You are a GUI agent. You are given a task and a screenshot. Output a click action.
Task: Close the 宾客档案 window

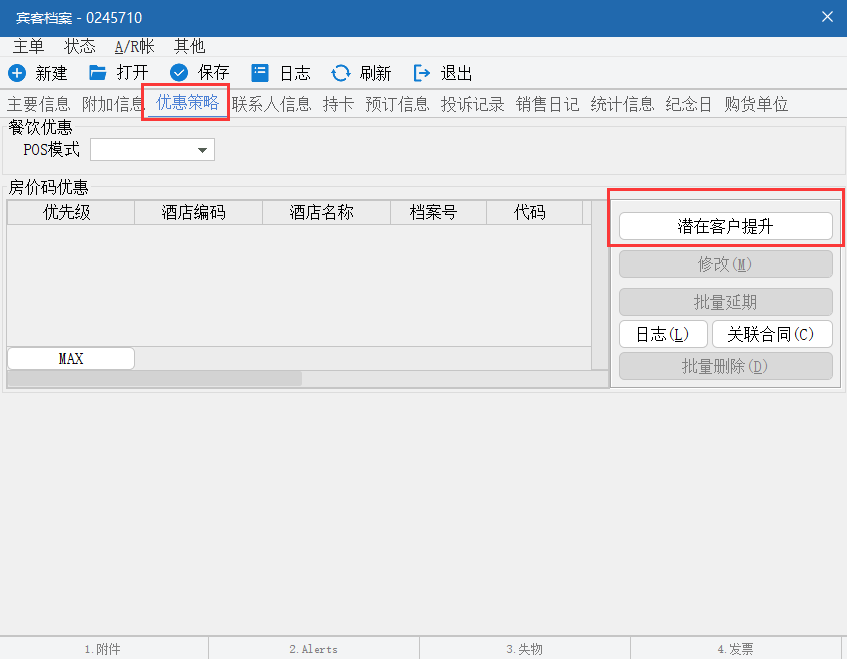(x=827, y=17)
